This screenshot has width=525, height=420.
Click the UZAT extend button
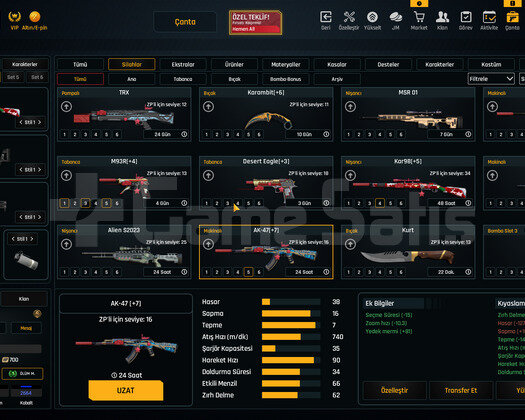[x=126, y=390]
